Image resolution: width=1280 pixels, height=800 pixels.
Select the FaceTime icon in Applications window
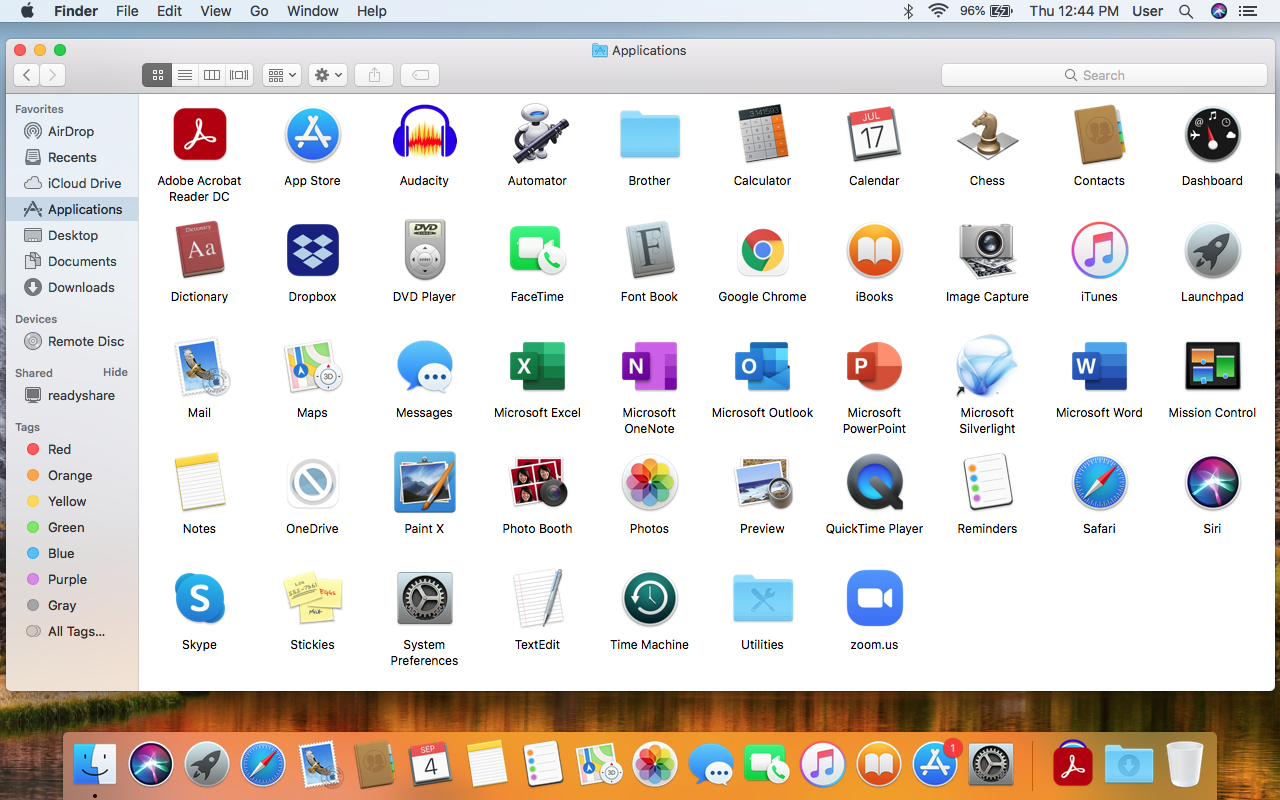click(537, 250)
